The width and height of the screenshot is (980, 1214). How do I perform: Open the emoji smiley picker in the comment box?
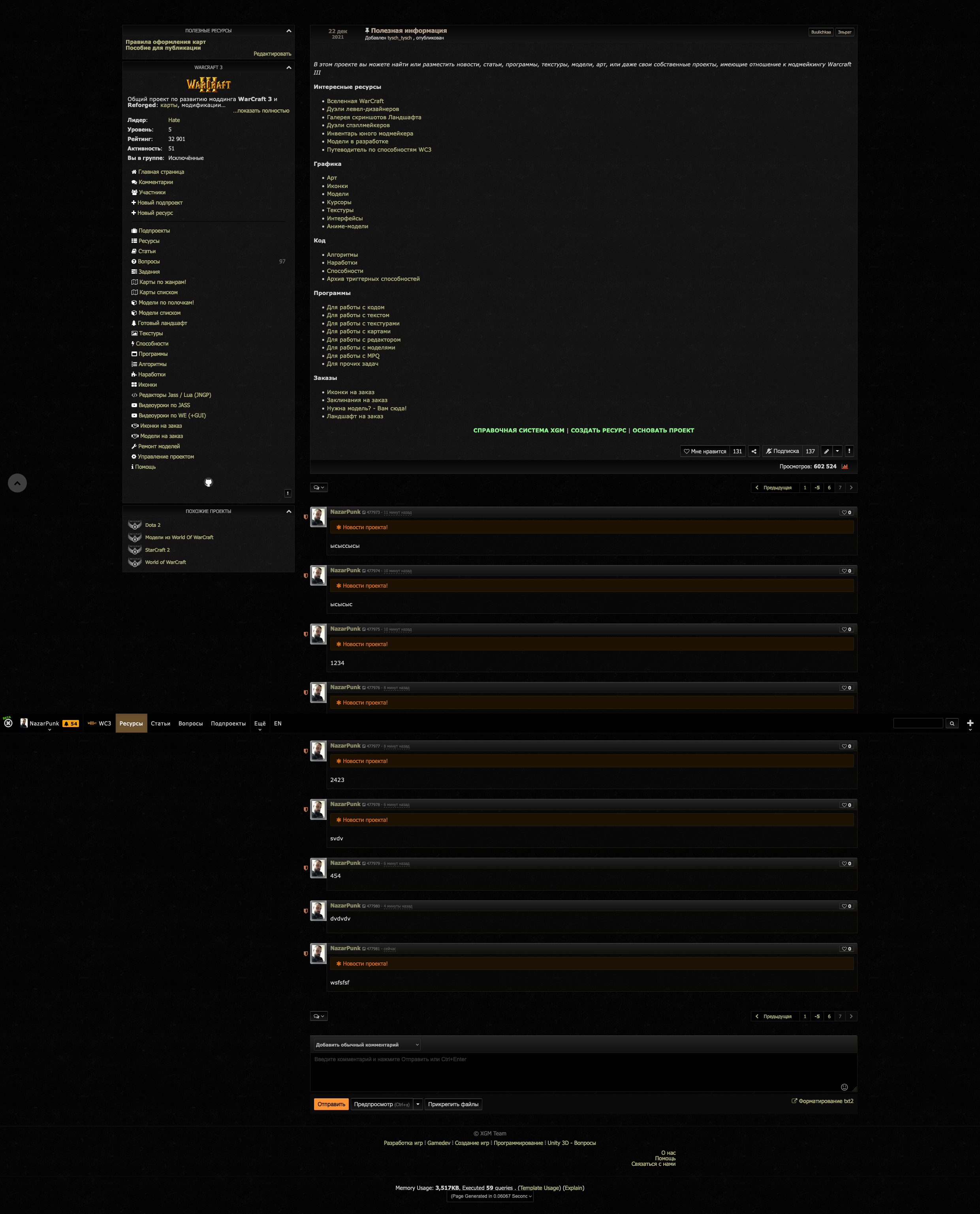[x=844, y=1087]
